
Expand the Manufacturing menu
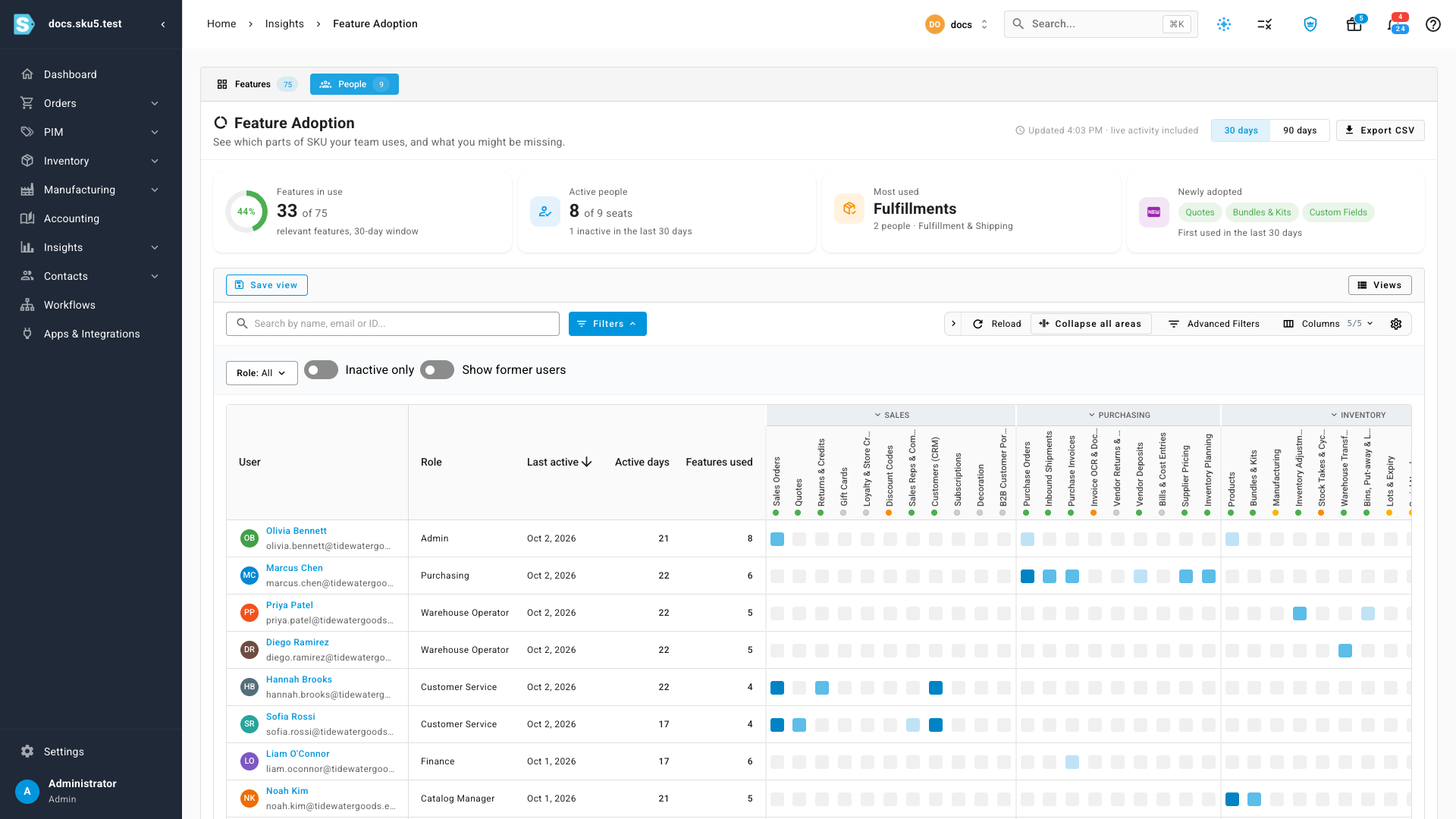pyautogui.click(x=91, y=190)
